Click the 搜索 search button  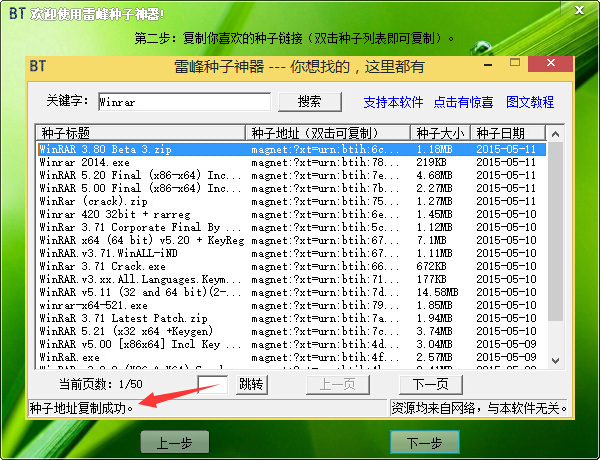click(x=310, y=102)
